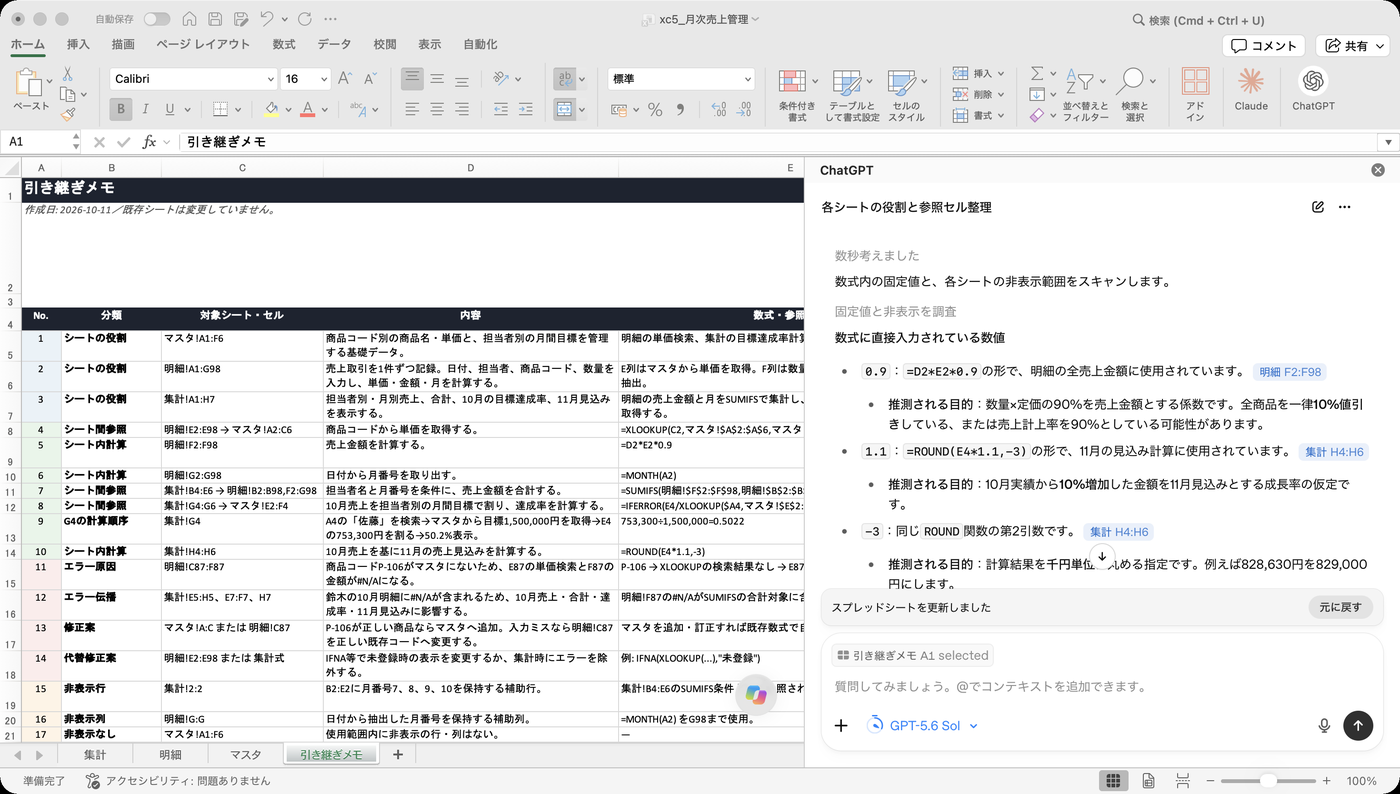
Task: Toggle Page Break Preview in status bar
Action: [1182, 780]
